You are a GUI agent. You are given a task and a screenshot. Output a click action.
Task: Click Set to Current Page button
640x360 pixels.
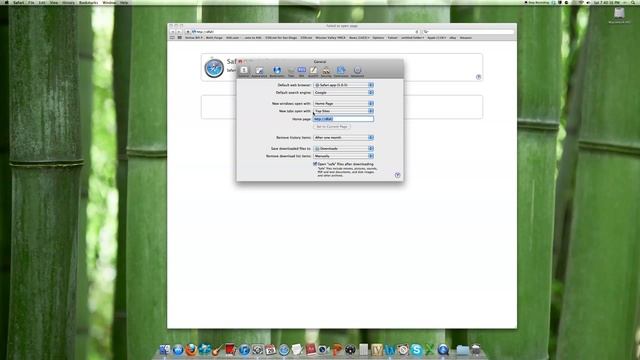pos(332,127)
